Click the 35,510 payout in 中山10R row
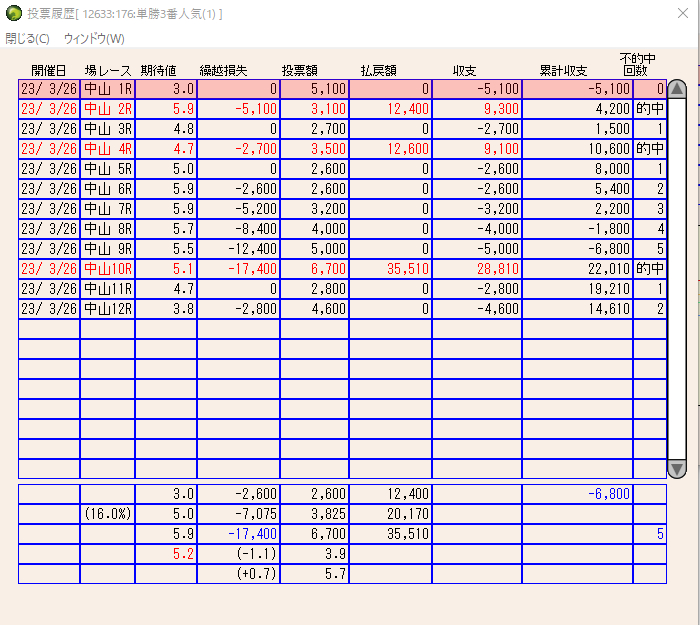700x625 pixels. click(x=390, y=269)
